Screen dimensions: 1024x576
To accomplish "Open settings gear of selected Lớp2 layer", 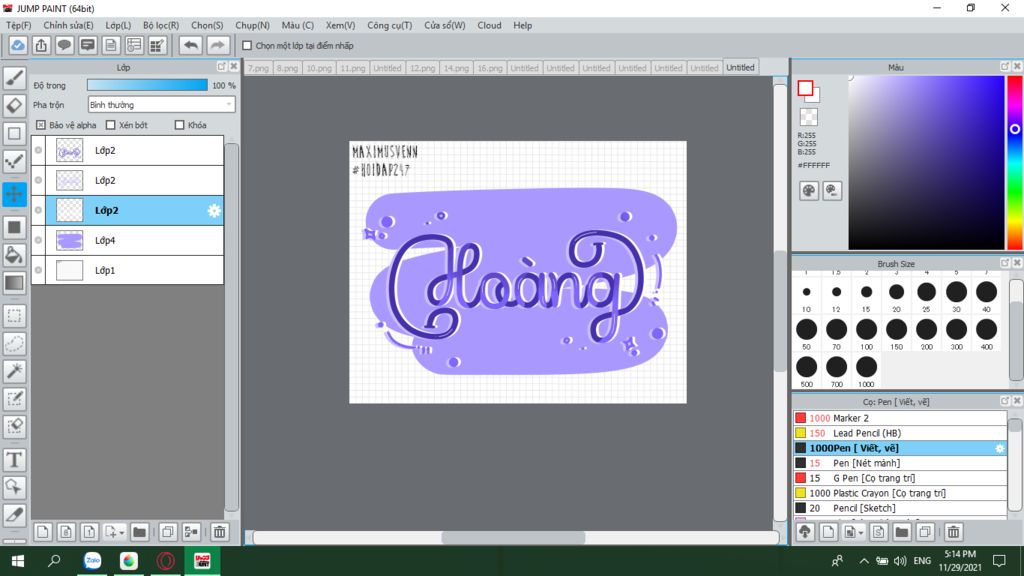I will 214,210.
